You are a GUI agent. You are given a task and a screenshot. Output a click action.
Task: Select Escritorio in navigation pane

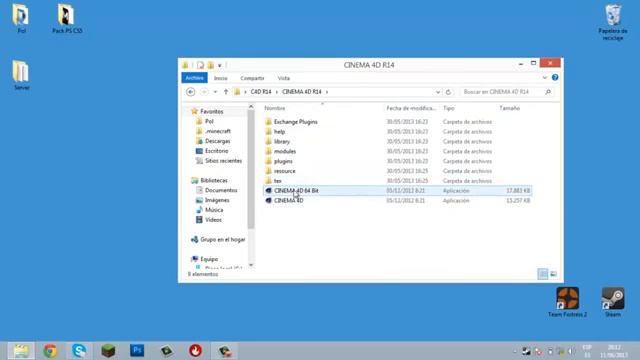216,151
